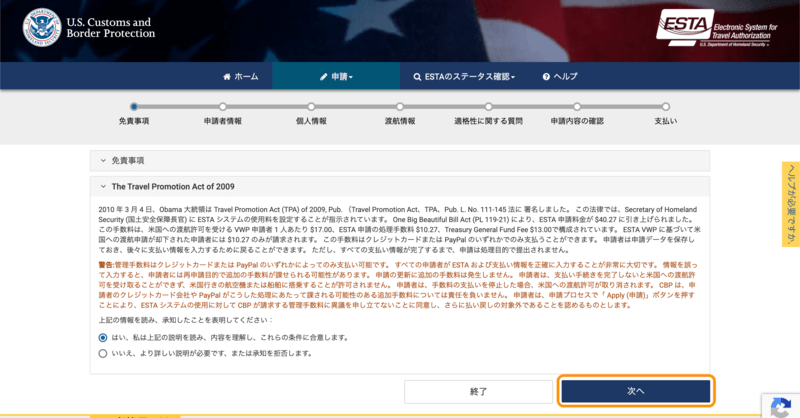
Task: Select the 免責事項 progress step marker
Action: point(134,107)
